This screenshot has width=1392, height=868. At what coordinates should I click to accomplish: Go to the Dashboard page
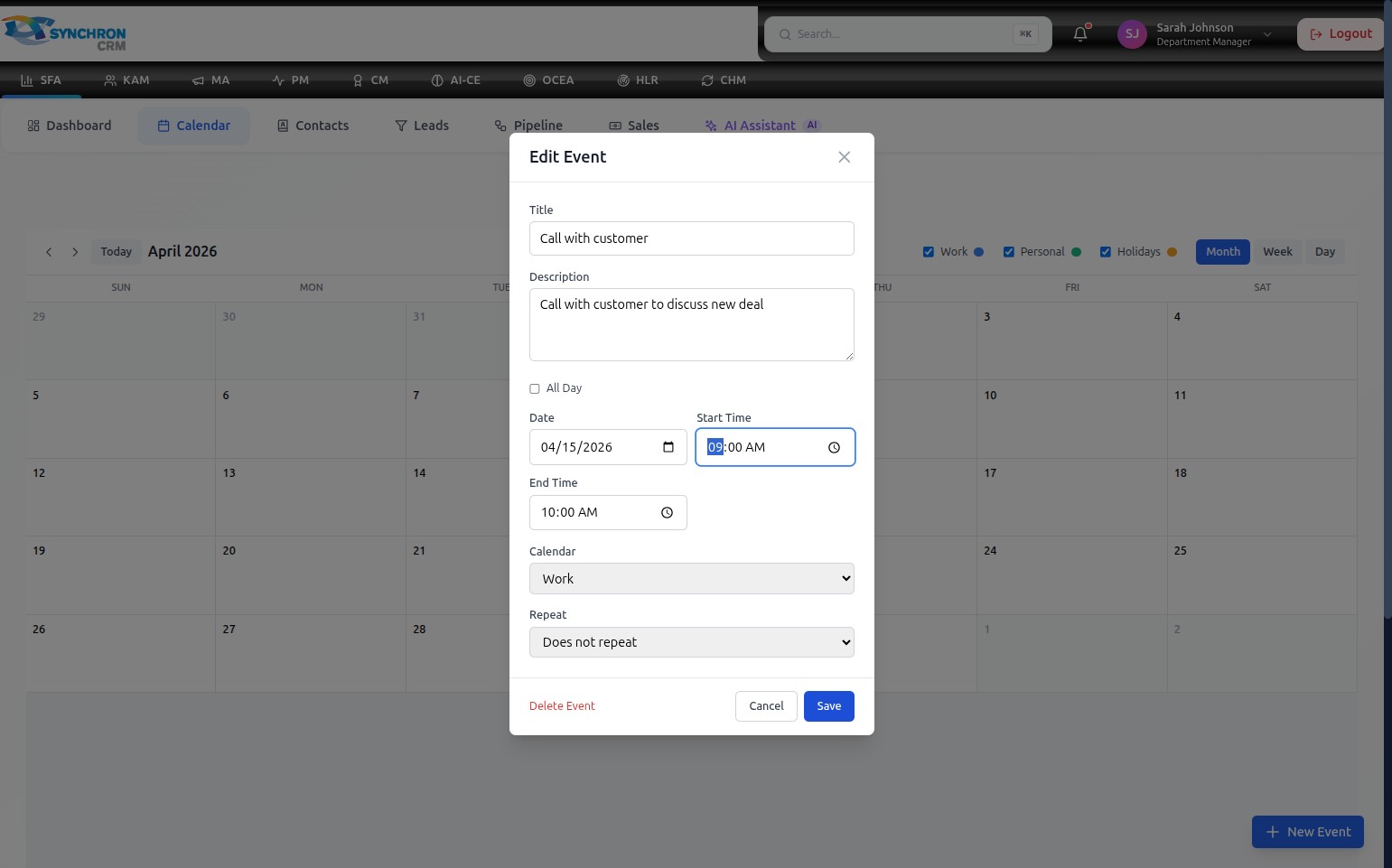click(x=70, y=126)
